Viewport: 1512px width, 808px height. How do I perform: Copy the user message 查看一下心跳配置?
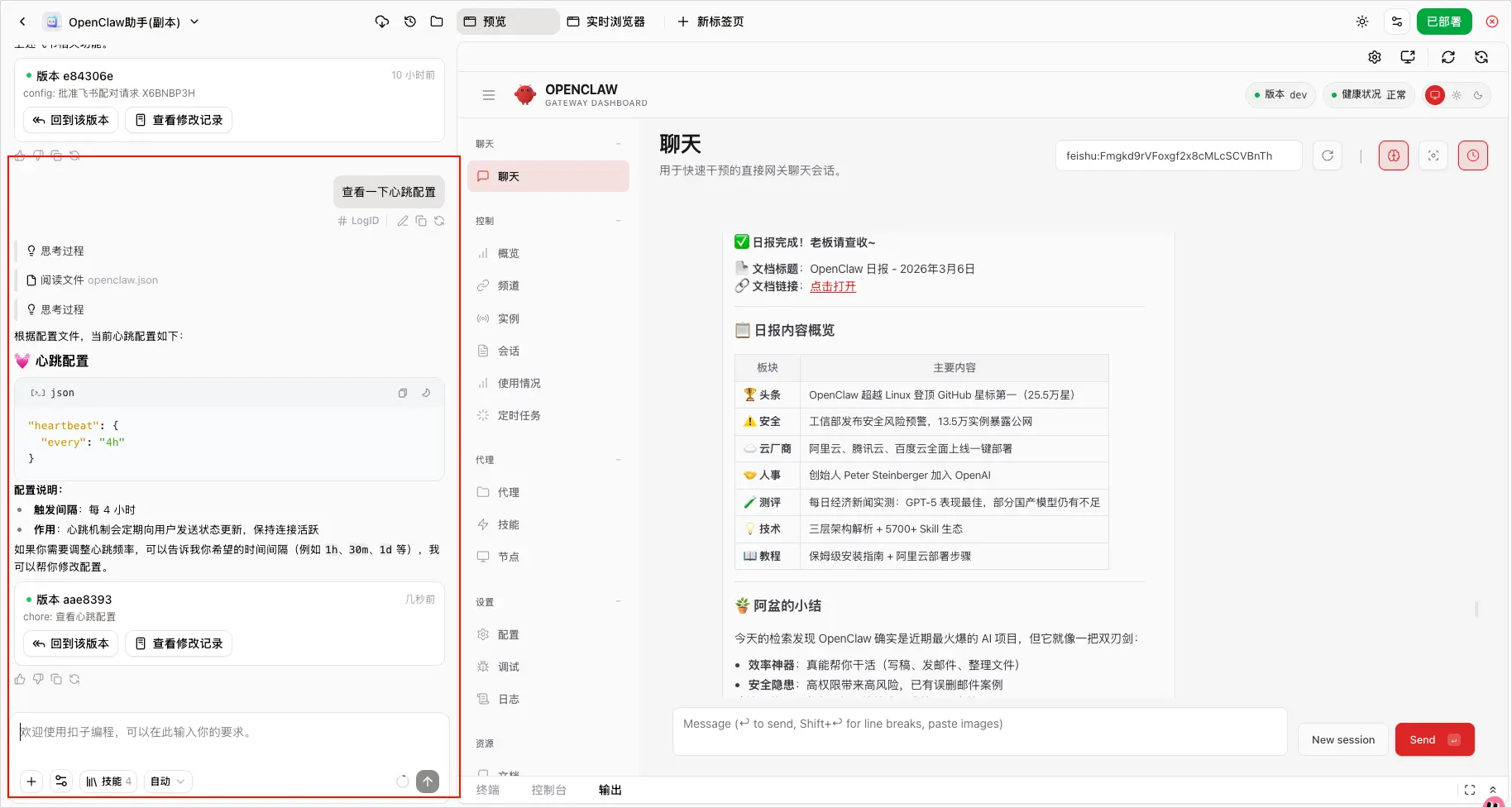[421, 221]
